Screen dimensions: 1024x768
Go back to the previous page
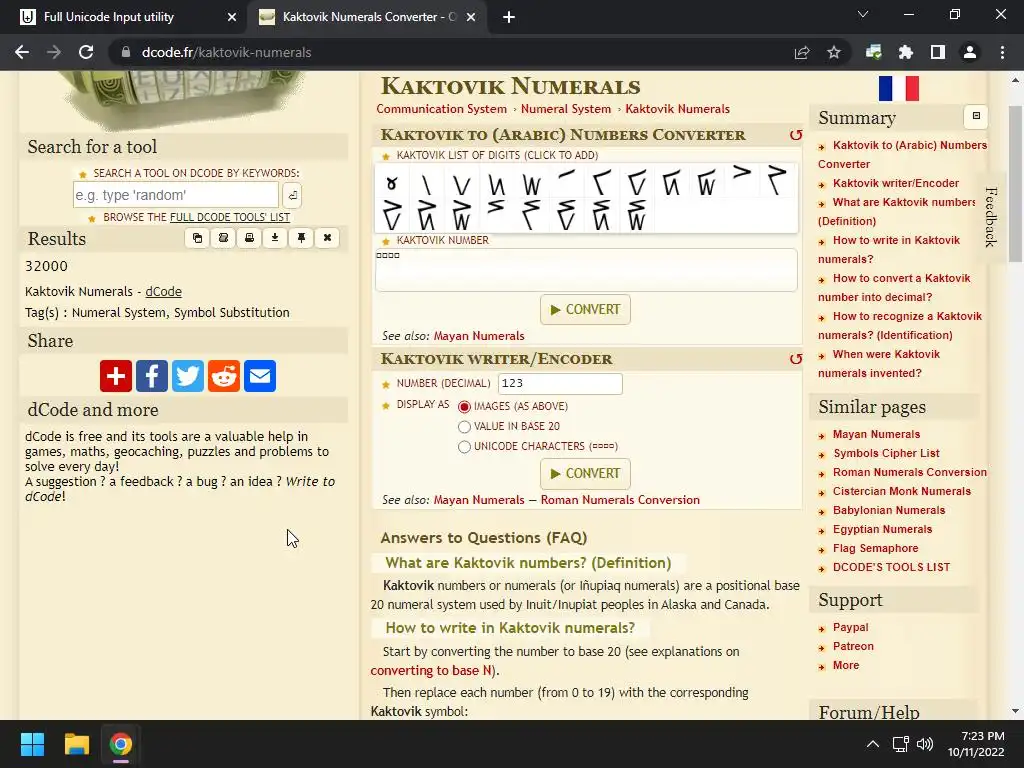22,52
